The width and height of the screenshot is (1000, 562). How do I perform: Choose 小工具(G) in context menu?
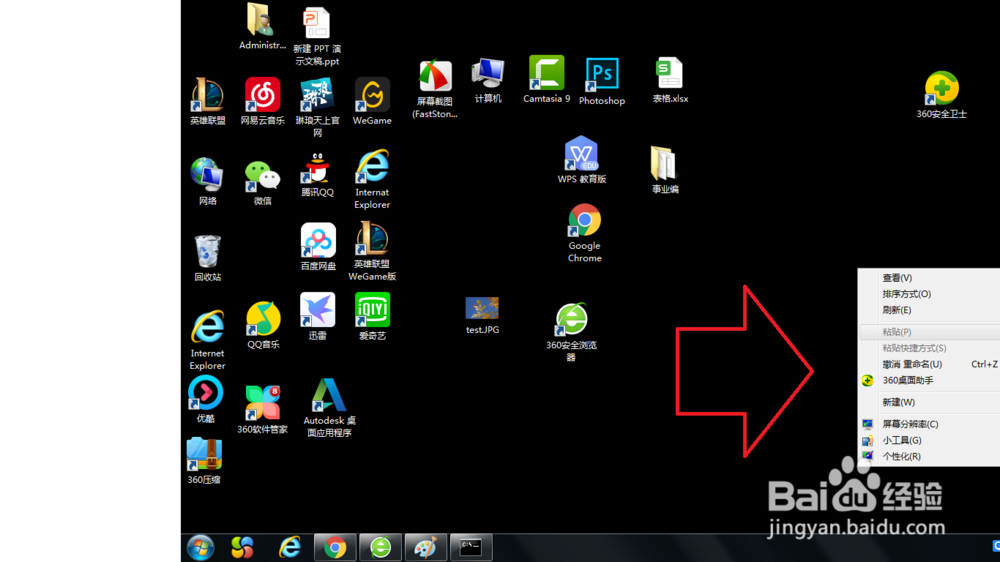929,440
